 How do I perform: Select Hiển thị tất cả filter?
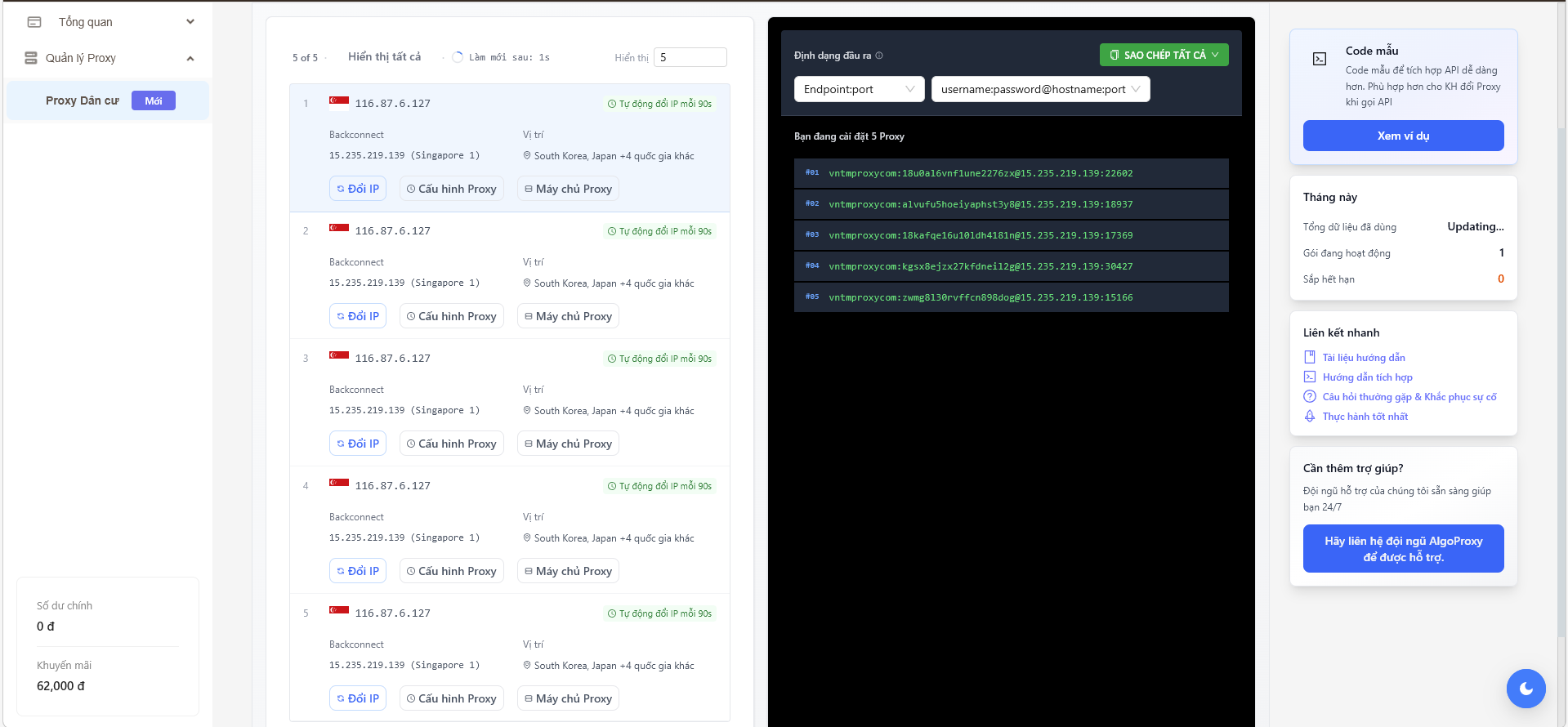(x=384, y=56)
